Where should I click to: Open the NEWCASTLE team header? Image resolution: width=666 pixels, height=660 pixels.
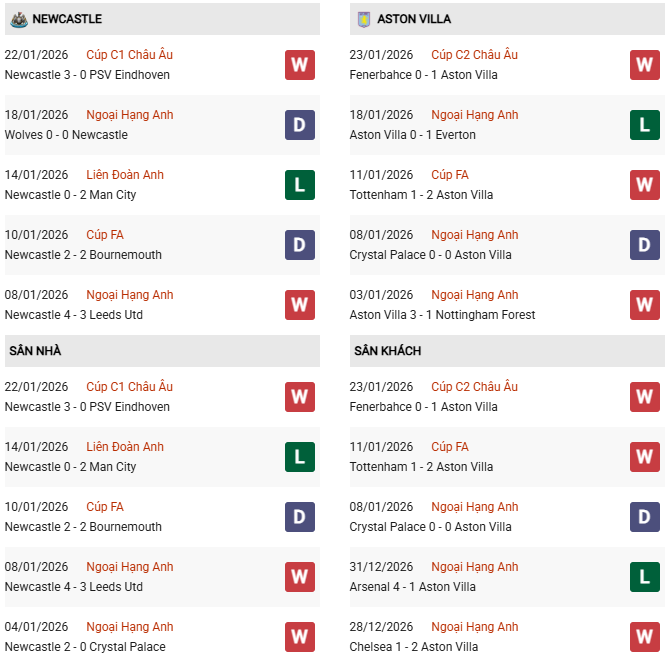point(67,19)
